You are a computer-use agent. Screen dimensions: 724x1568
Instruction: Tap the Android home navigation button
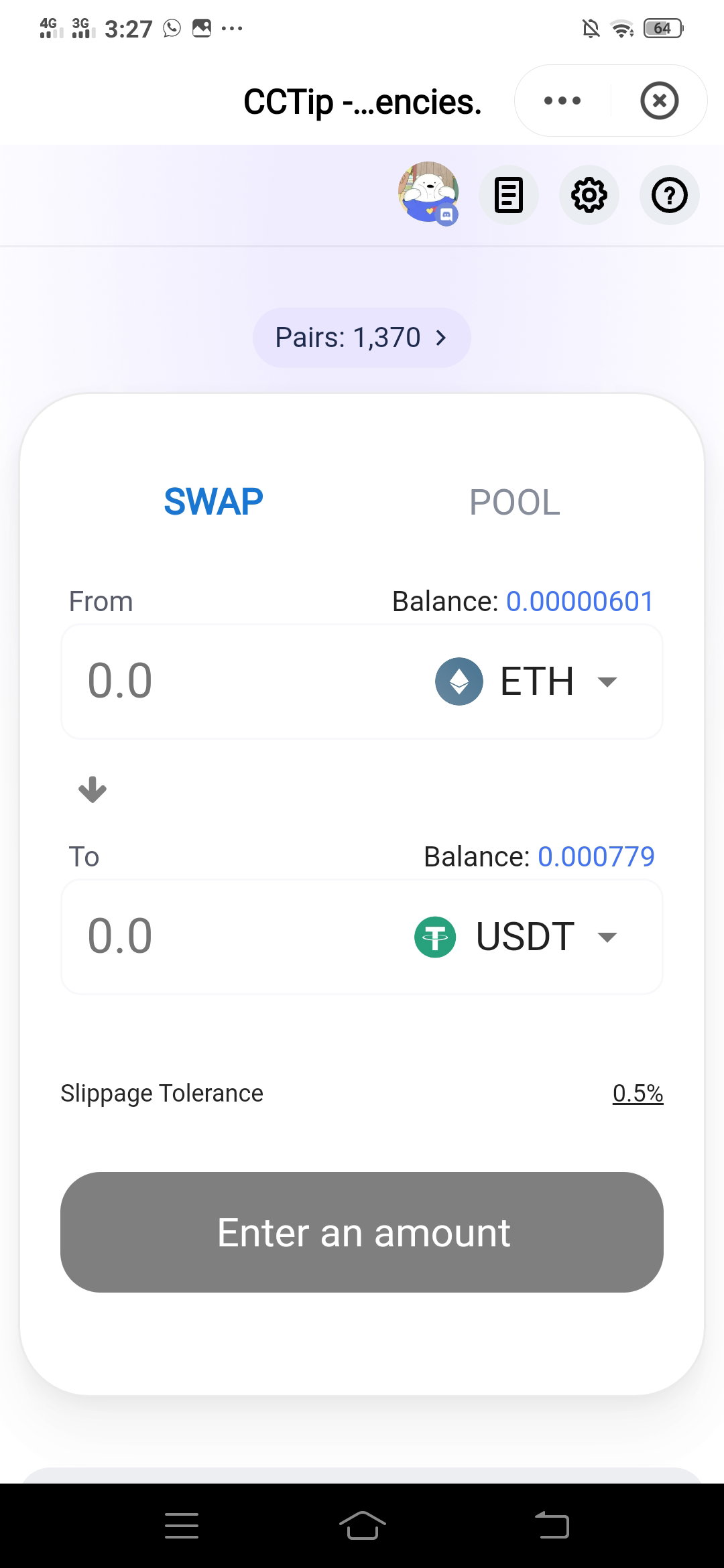(x=362, y=1526)
